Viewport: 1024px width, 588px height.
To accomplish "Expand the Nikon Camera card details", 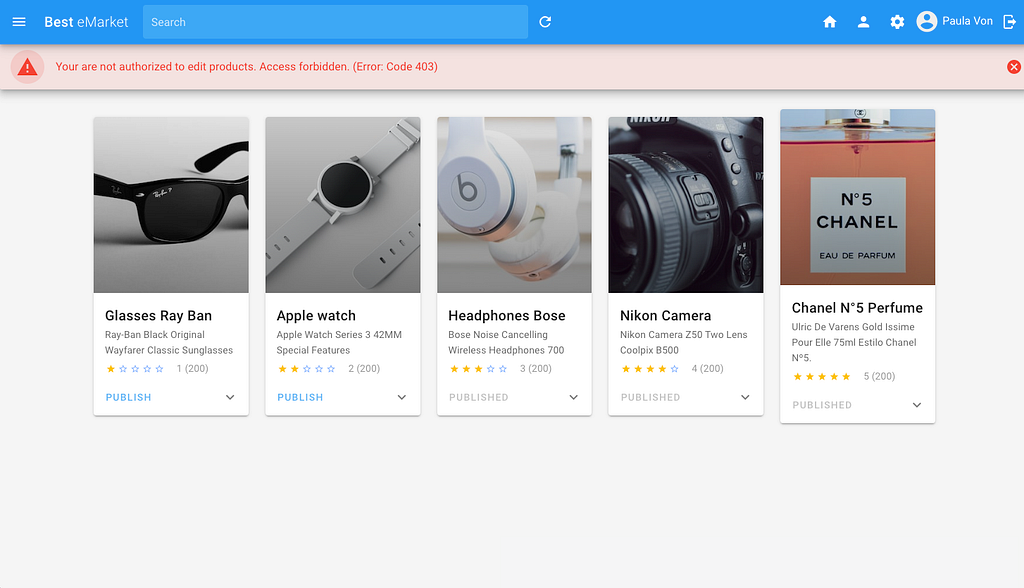I will coord(745,397).
